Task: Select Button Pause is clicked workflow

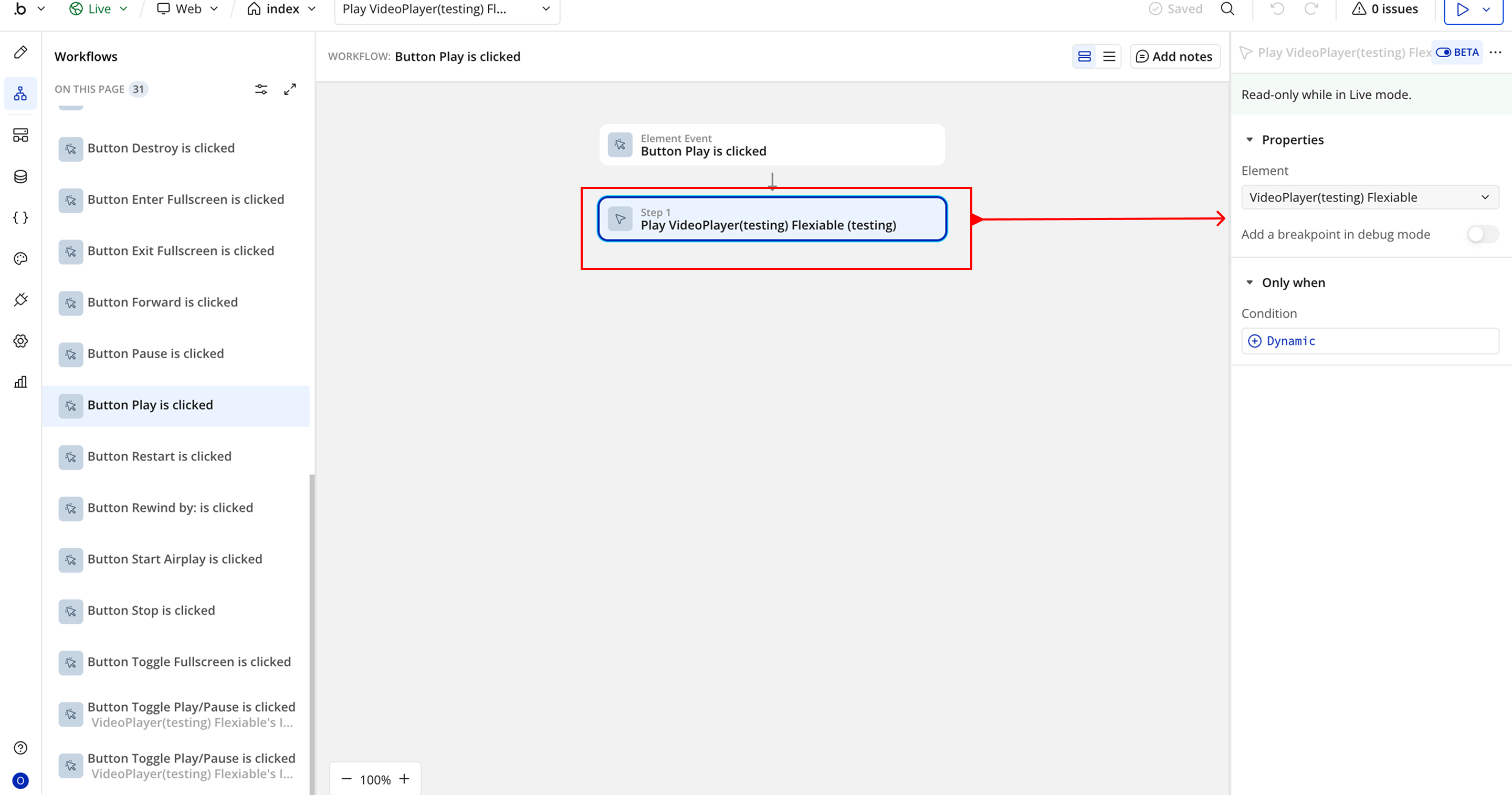Action: coord(155,353)
